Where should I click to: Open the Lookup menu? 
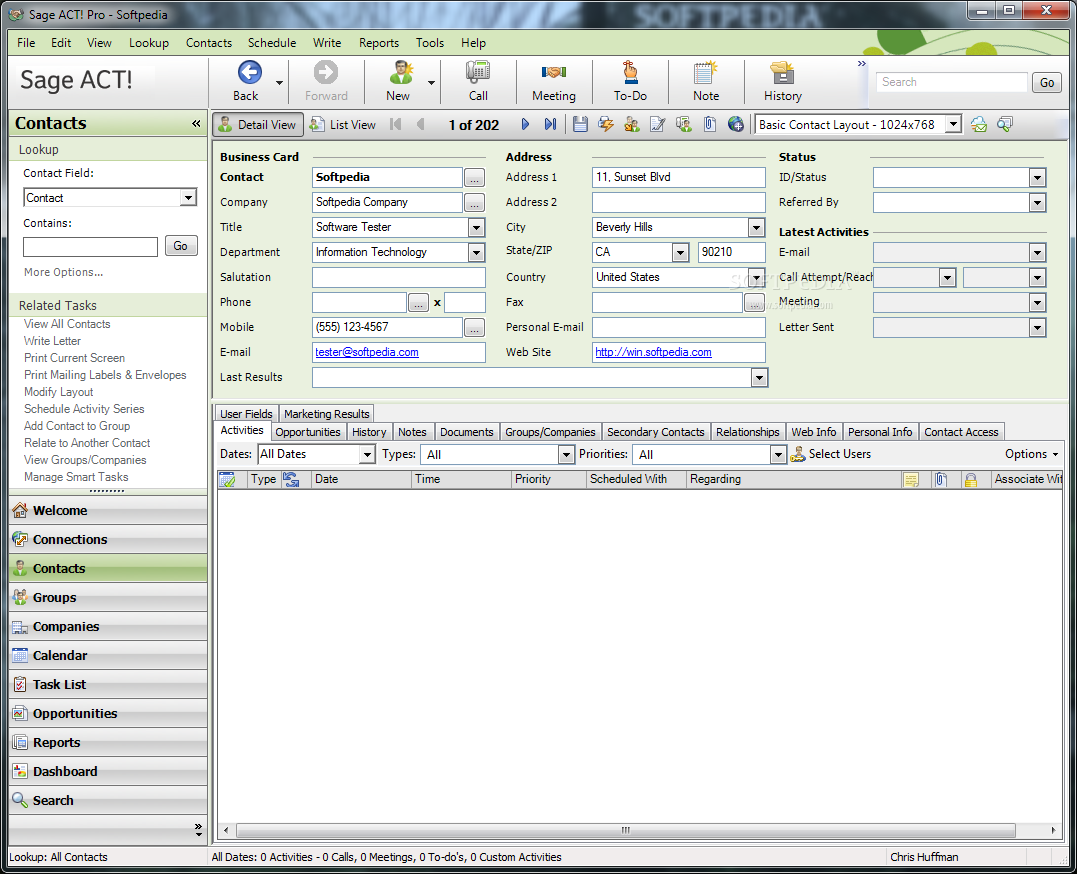(149, 43)
